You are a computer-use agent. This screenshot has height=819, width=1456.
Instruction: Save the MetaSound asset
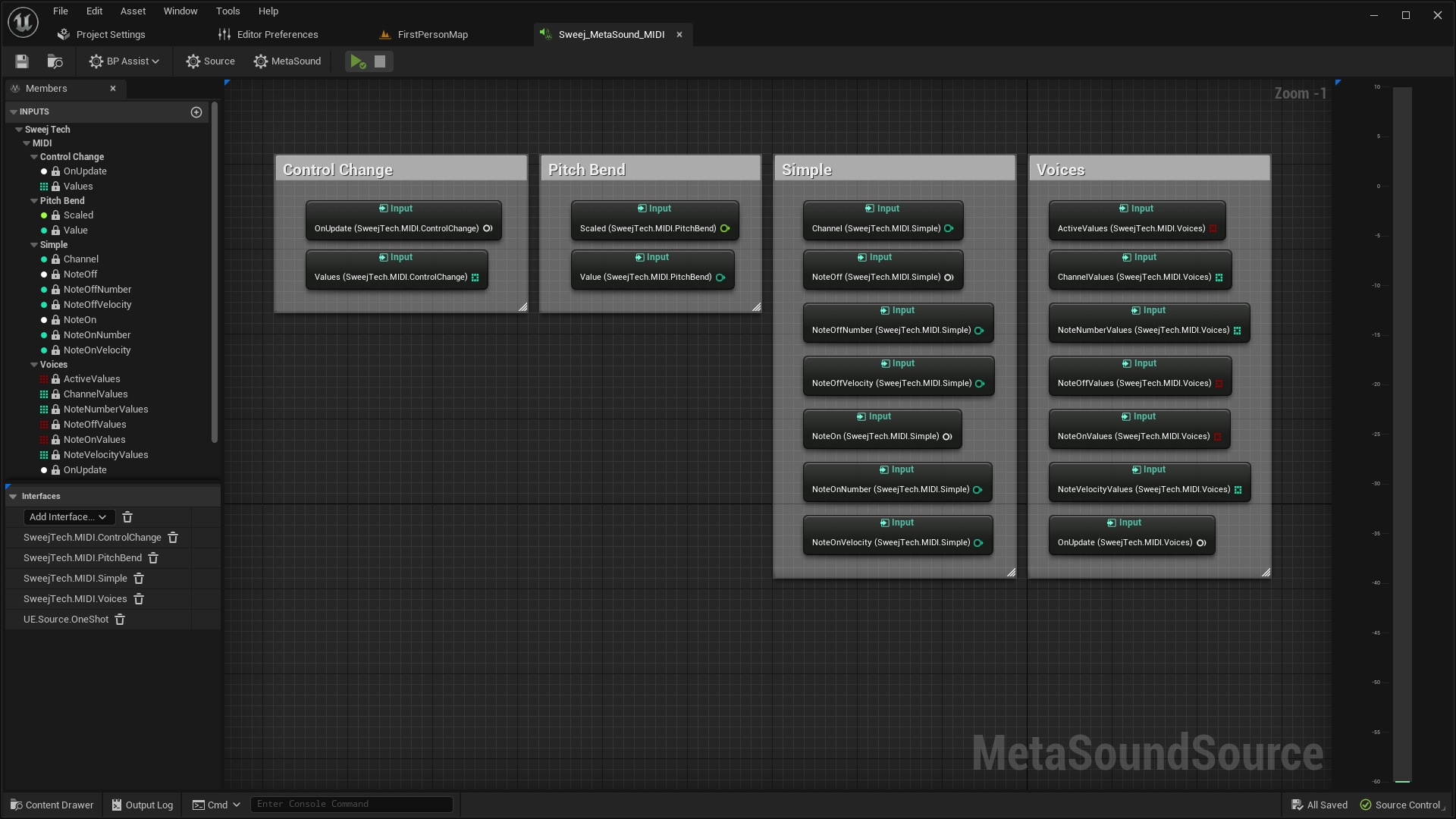20,61
